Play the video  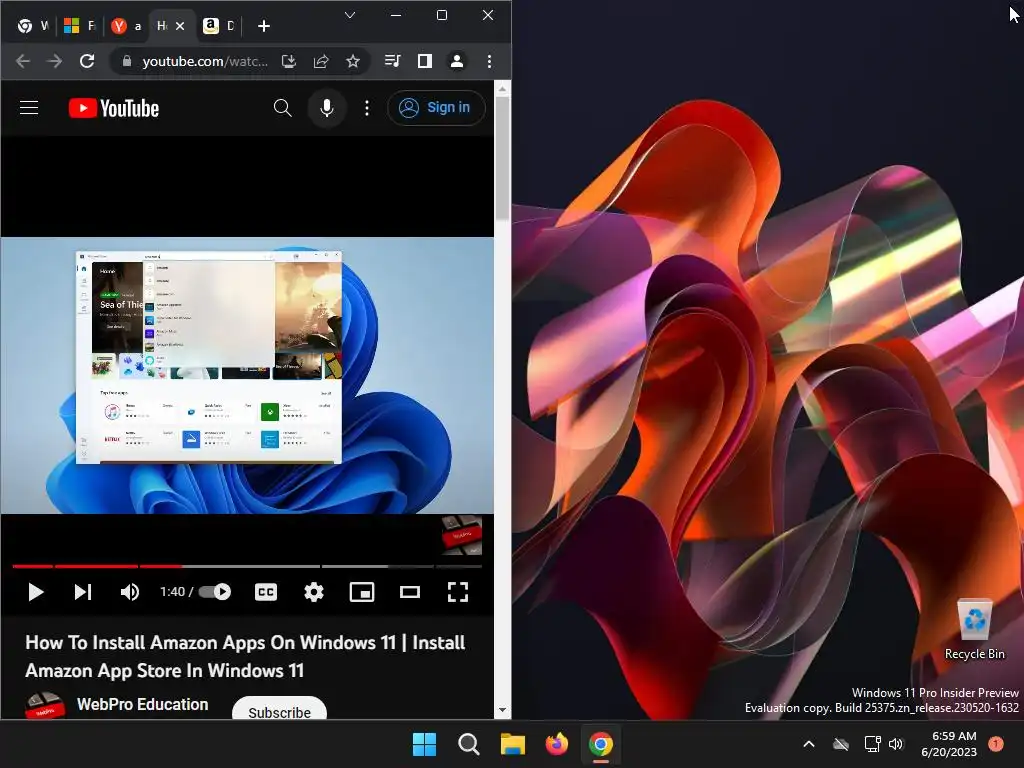point(36,592)
